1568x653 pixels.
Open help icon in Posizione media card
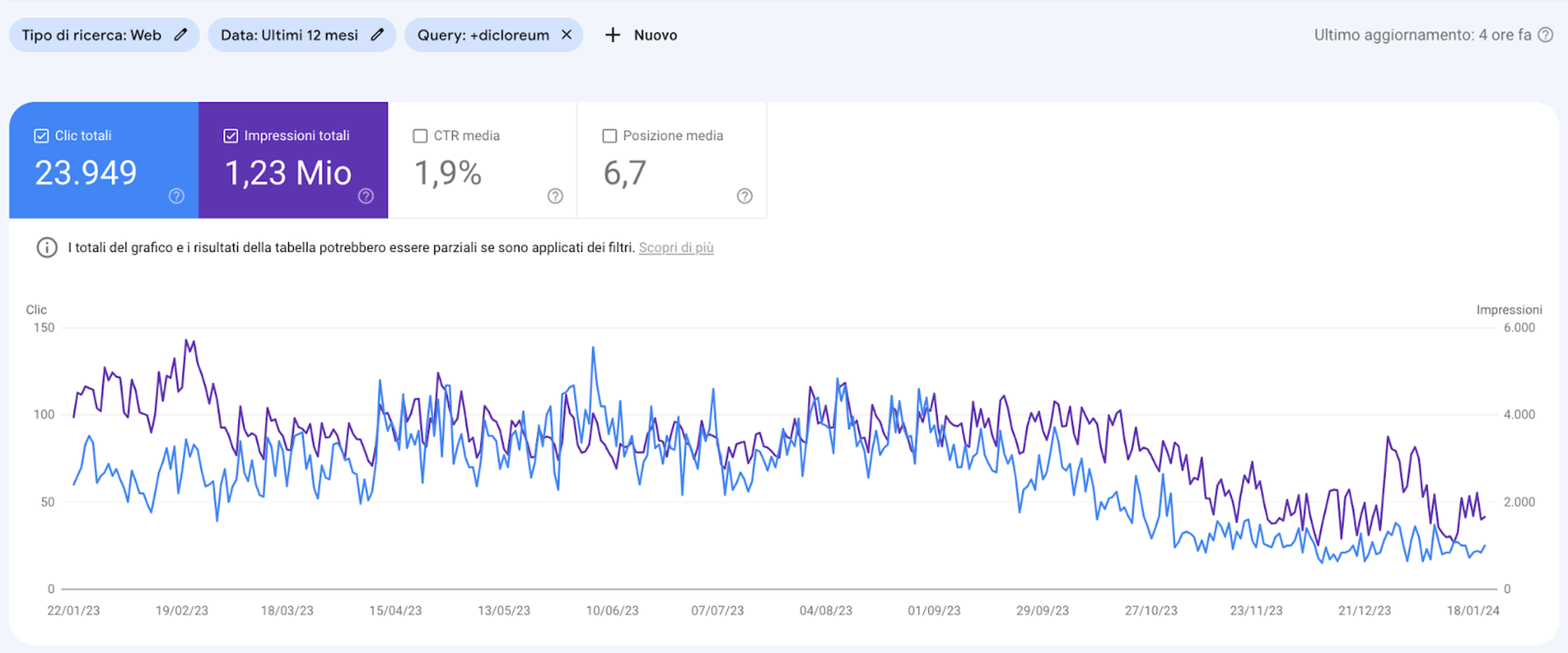tap(744, 196)
